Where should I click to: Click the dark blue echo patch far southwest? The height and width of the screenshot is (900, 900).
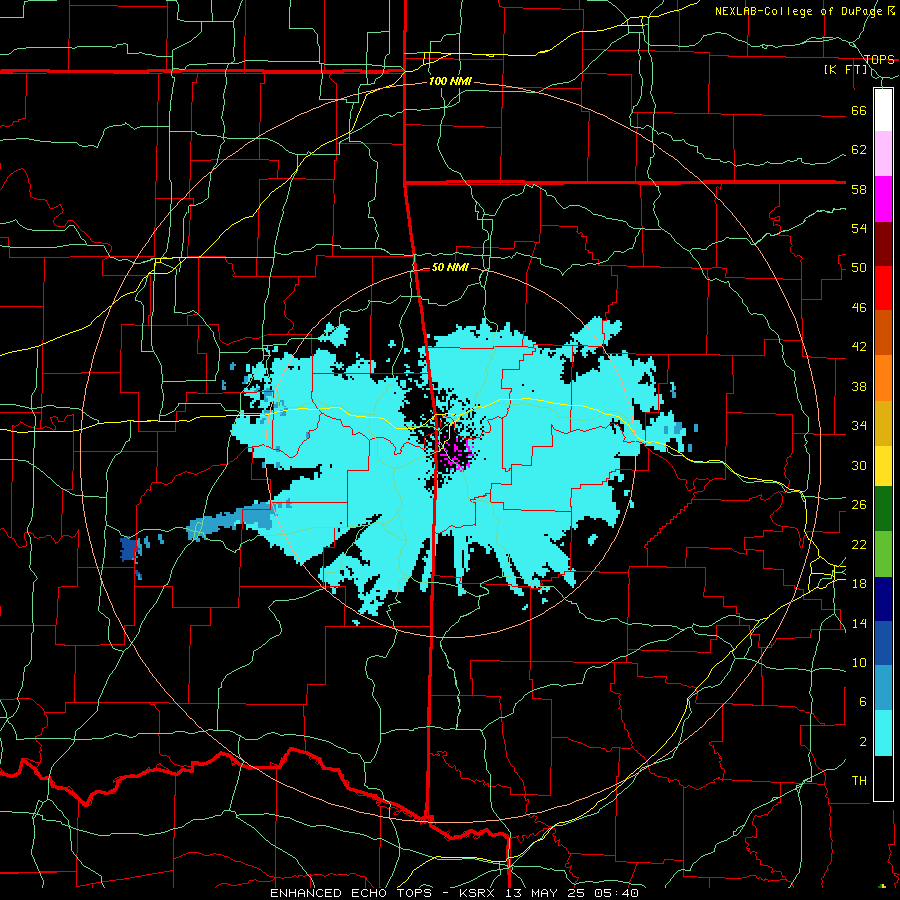click(x=130, y=550)
